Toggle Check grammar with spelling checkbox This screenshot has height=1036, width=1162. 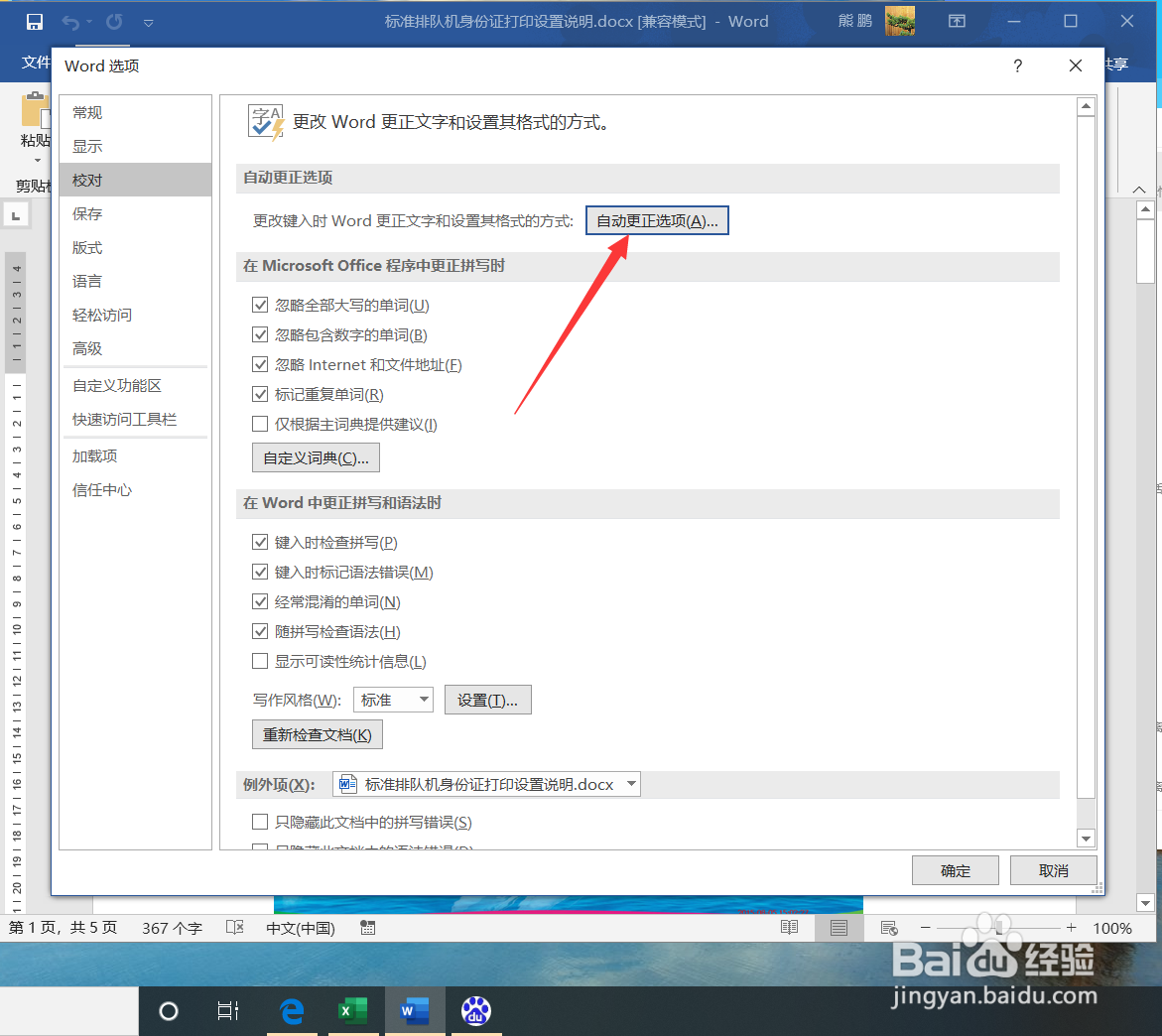coord(260,631)
